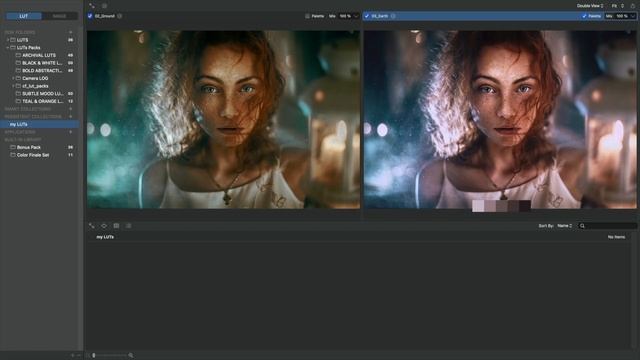Click the No Items label

(616, 237)
